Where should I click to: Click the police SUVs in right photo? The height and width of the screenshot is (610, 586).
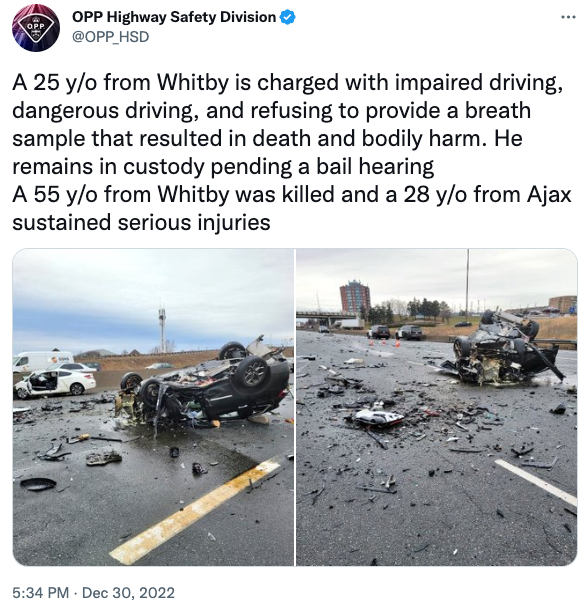pyautogui.click(x=395, y=332)
